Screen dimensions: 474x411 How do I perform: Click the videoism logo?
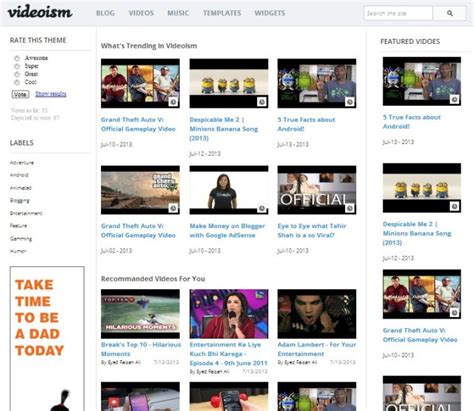pos(40,12)
